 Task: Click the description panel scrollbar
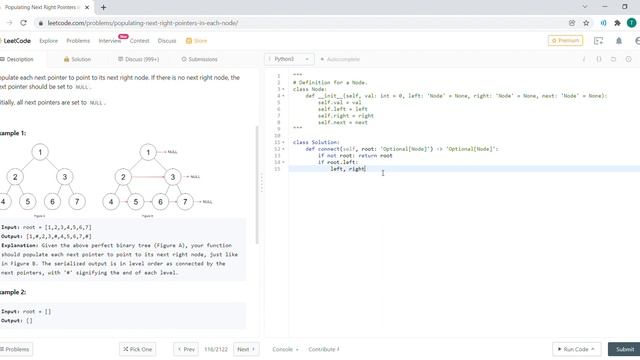pyautogui.click(x=257, y=185)
